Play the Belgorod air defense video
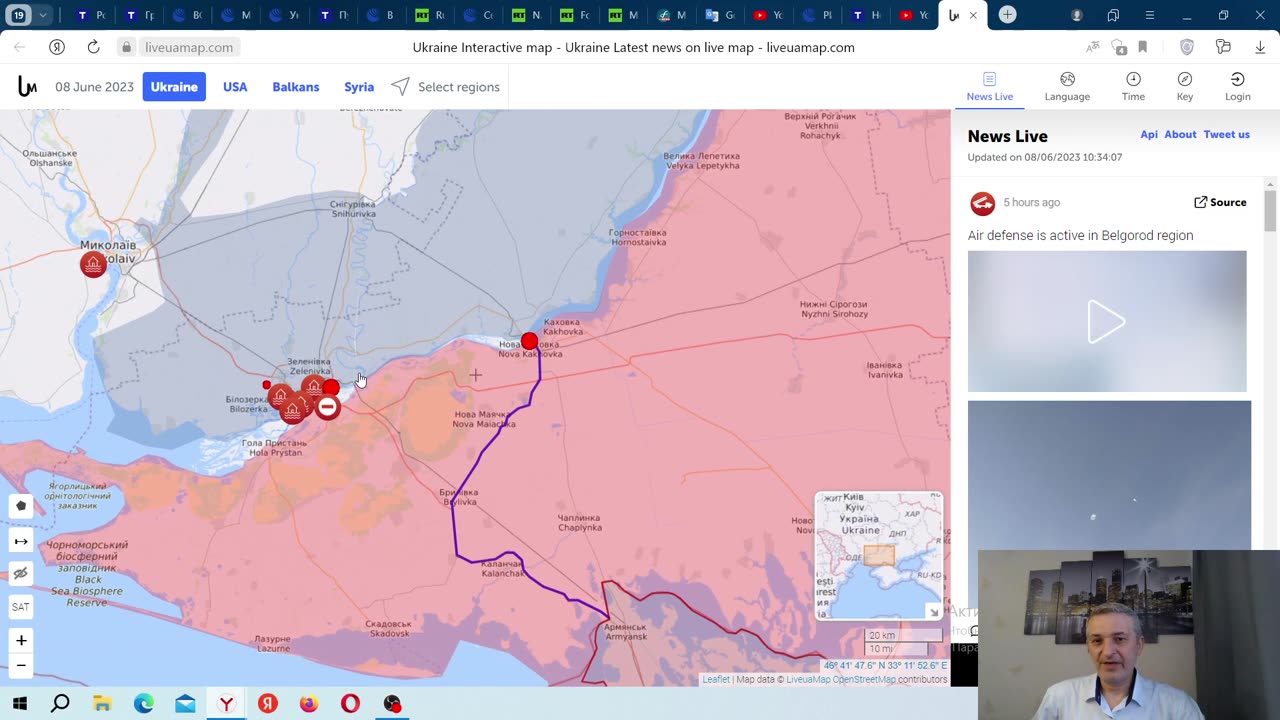This screenshot has width=1280, height=720. pyautogui.click(x=1106, y=321)
